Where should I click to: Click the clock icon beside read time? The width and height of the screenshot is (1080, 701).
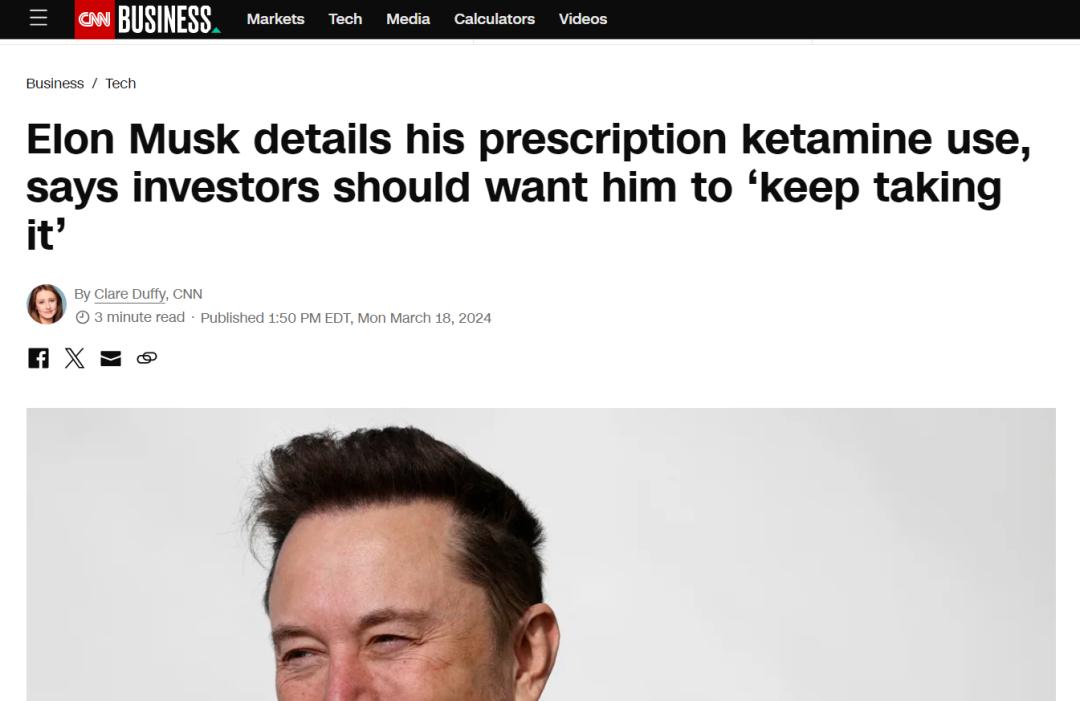(x=83, y=317)
